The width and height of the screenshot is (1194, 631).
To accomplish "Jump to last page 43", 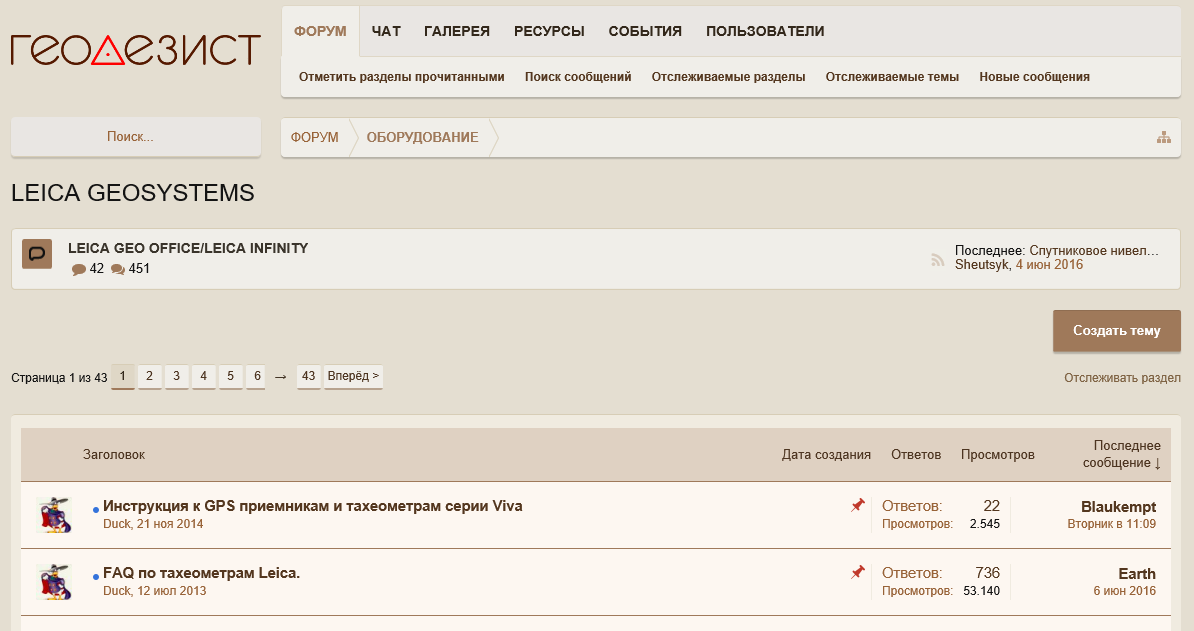I will pos(308,376).
